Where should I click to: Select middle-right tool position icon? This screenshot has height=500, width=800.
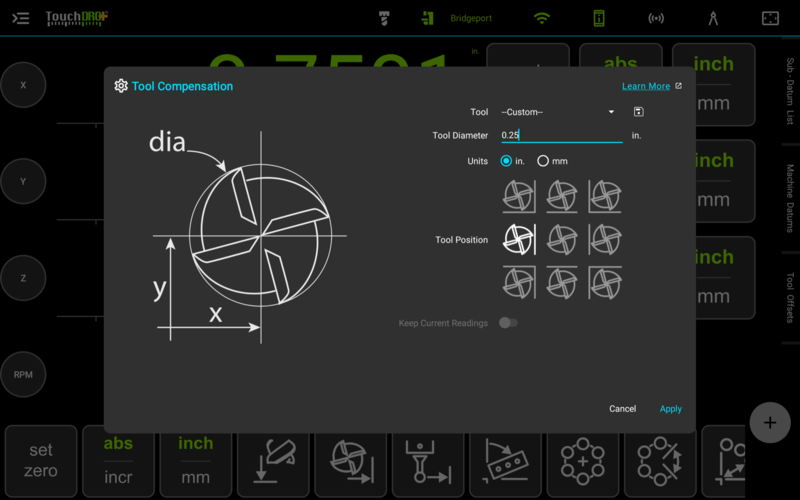point(605,239)
